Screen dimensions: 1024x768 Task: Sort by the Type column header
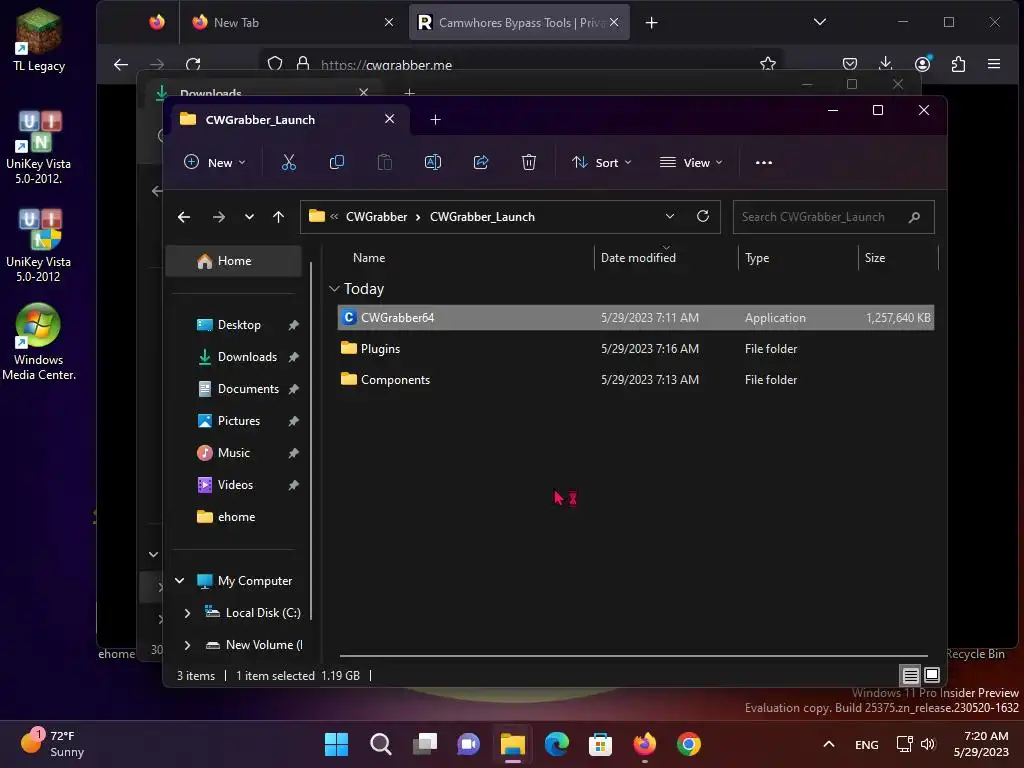coord(757,258)
